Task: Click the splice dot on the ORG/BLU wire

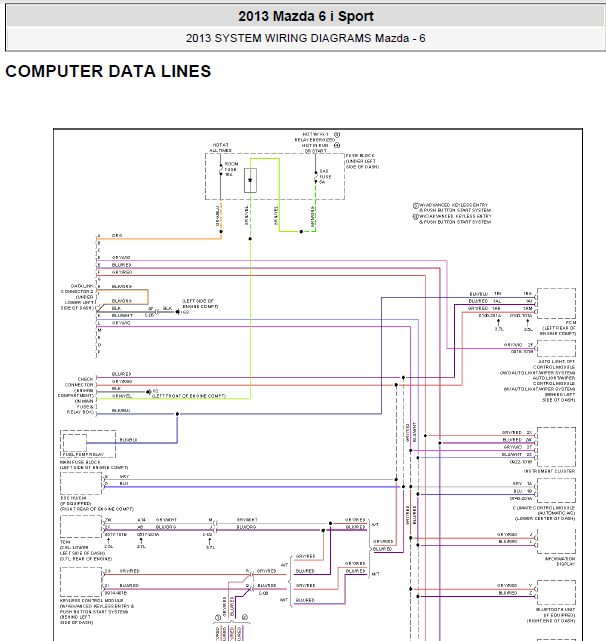Action: point(221,232)
